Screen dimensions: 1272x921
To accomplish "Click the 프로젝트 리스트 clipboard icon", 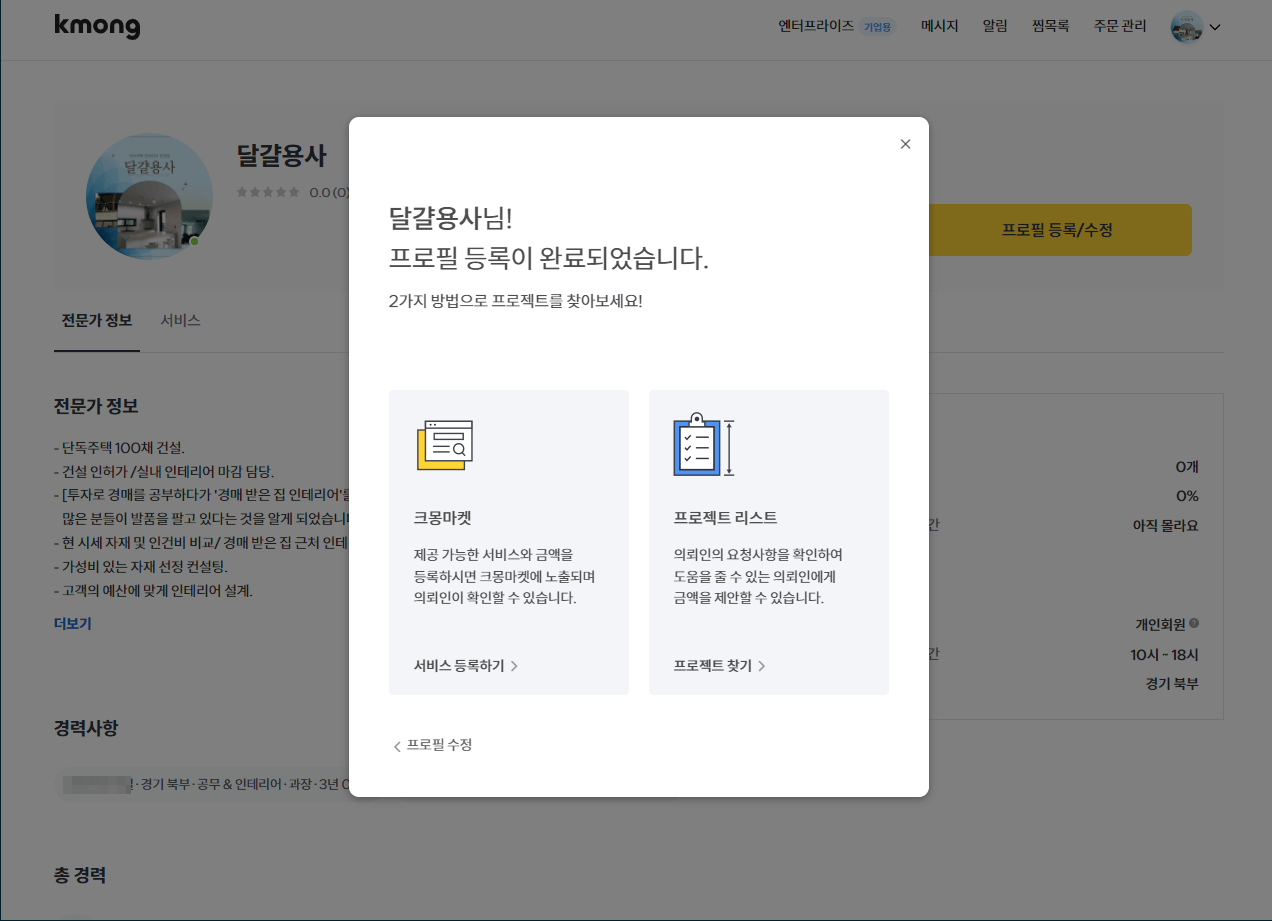I will 702,444.
